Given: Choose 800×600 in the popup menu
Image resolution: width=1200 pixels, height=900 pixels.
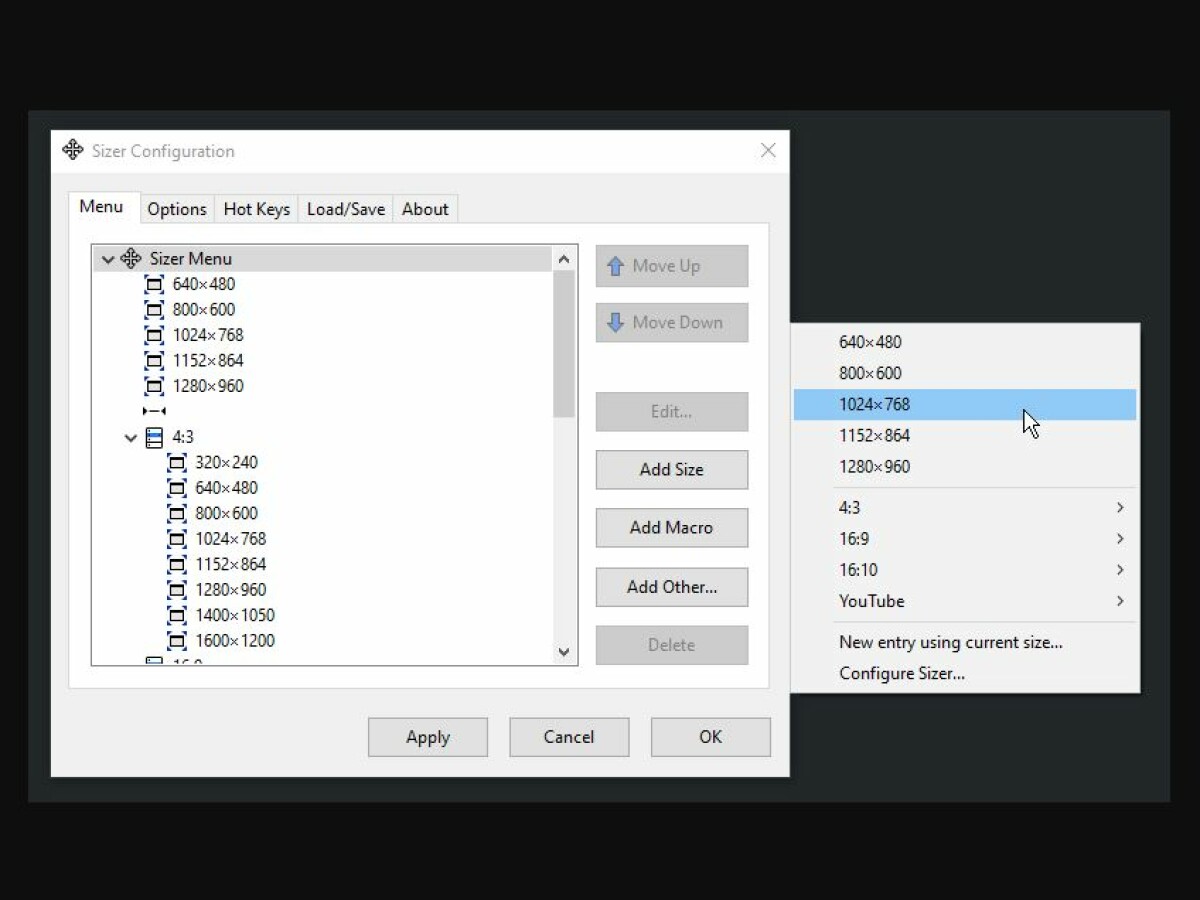Looking at the screenshot, I should click(965, 373).
